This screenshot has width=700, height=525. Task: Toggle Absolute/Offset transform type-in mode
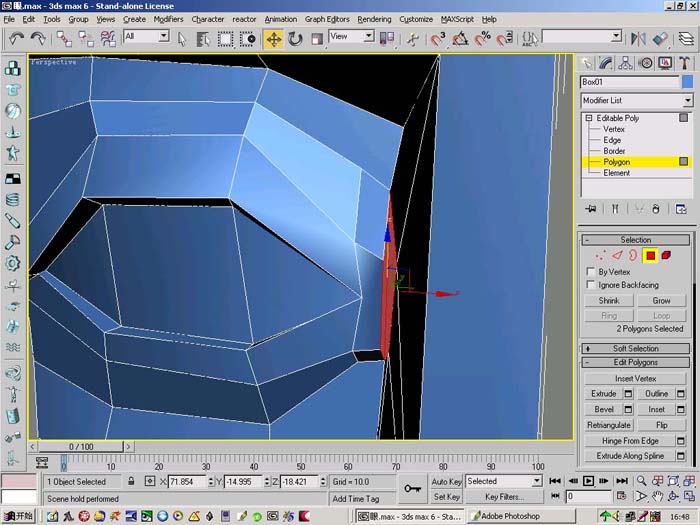150,481
